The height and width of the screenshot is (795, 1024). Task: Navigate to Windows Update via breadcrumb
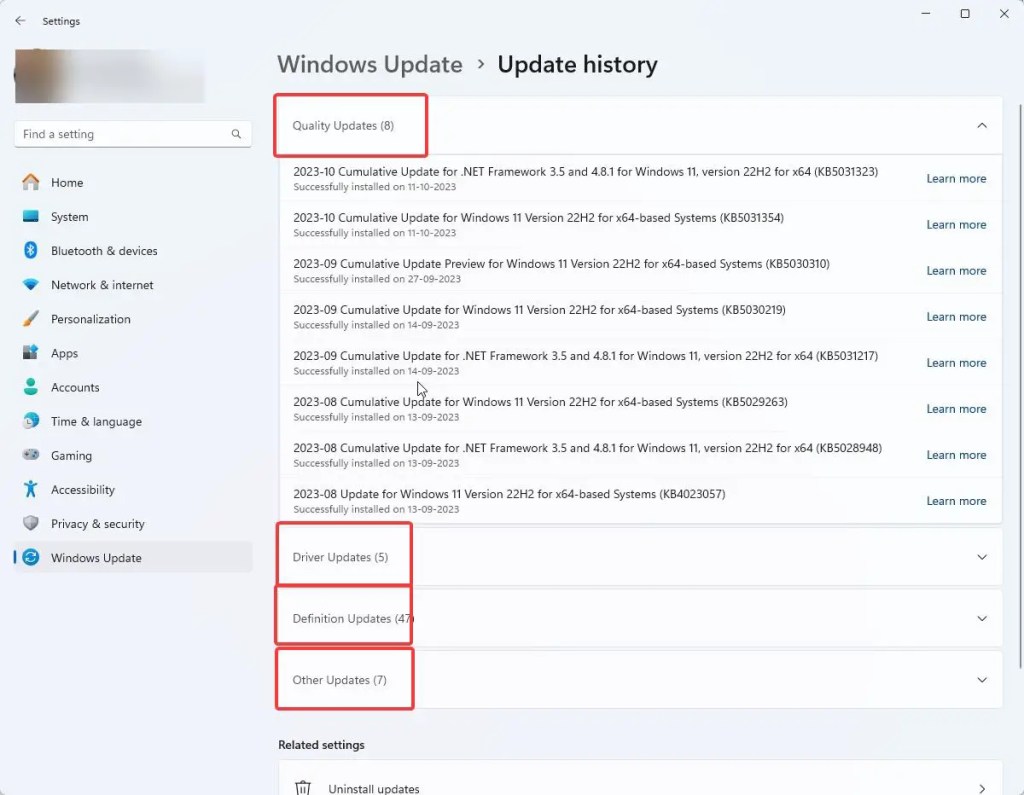[369, 64]
